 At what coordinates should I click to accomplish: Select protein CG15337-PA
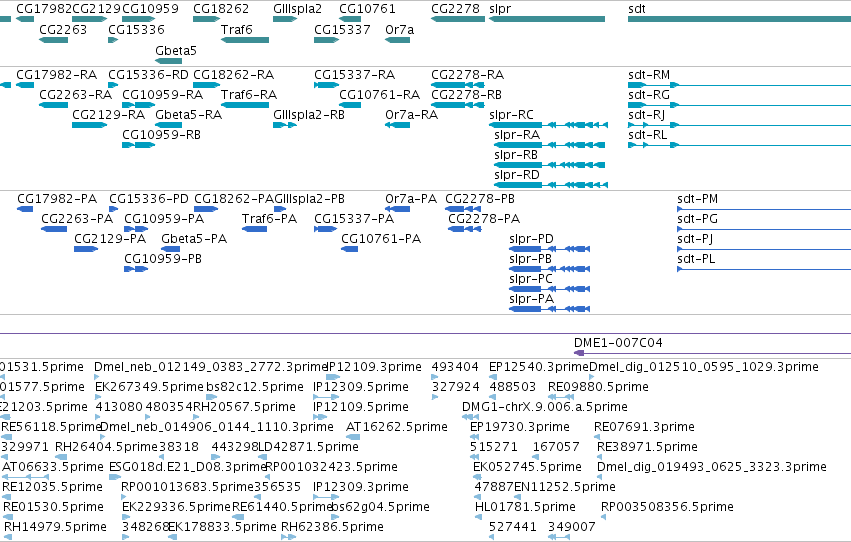(x=326, y=229)
